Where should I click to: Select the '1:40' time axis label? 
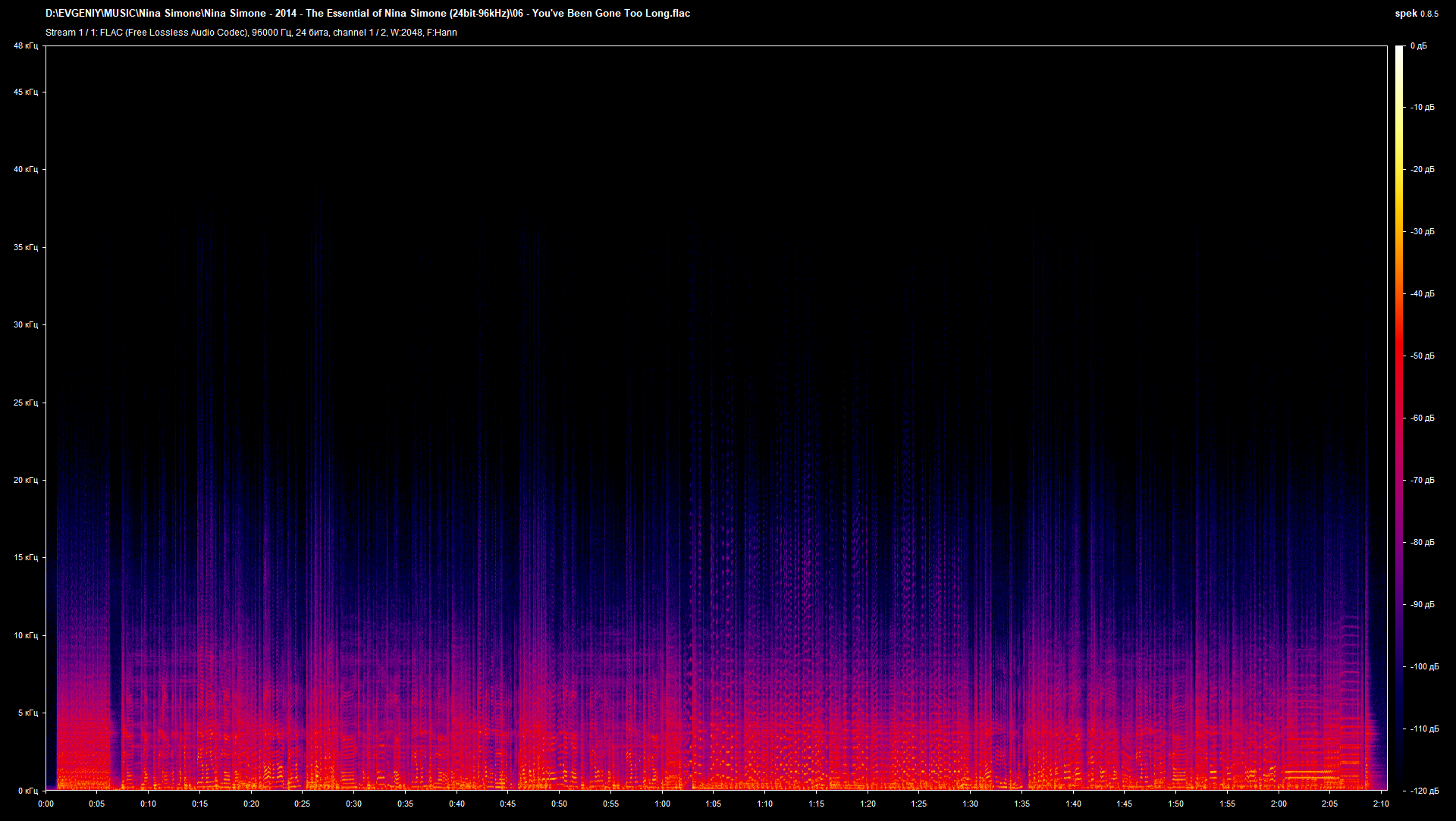1073,804
